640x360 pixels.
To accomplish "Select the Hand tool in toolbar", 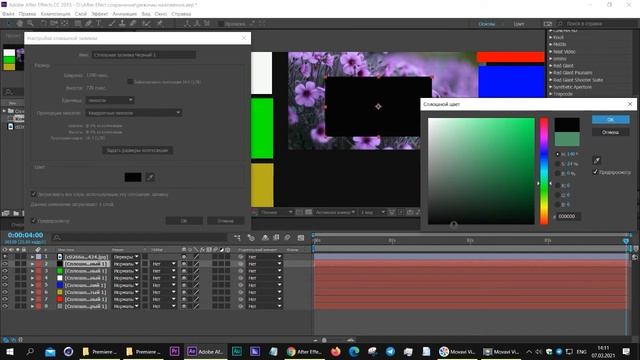I will coord(19,24).
